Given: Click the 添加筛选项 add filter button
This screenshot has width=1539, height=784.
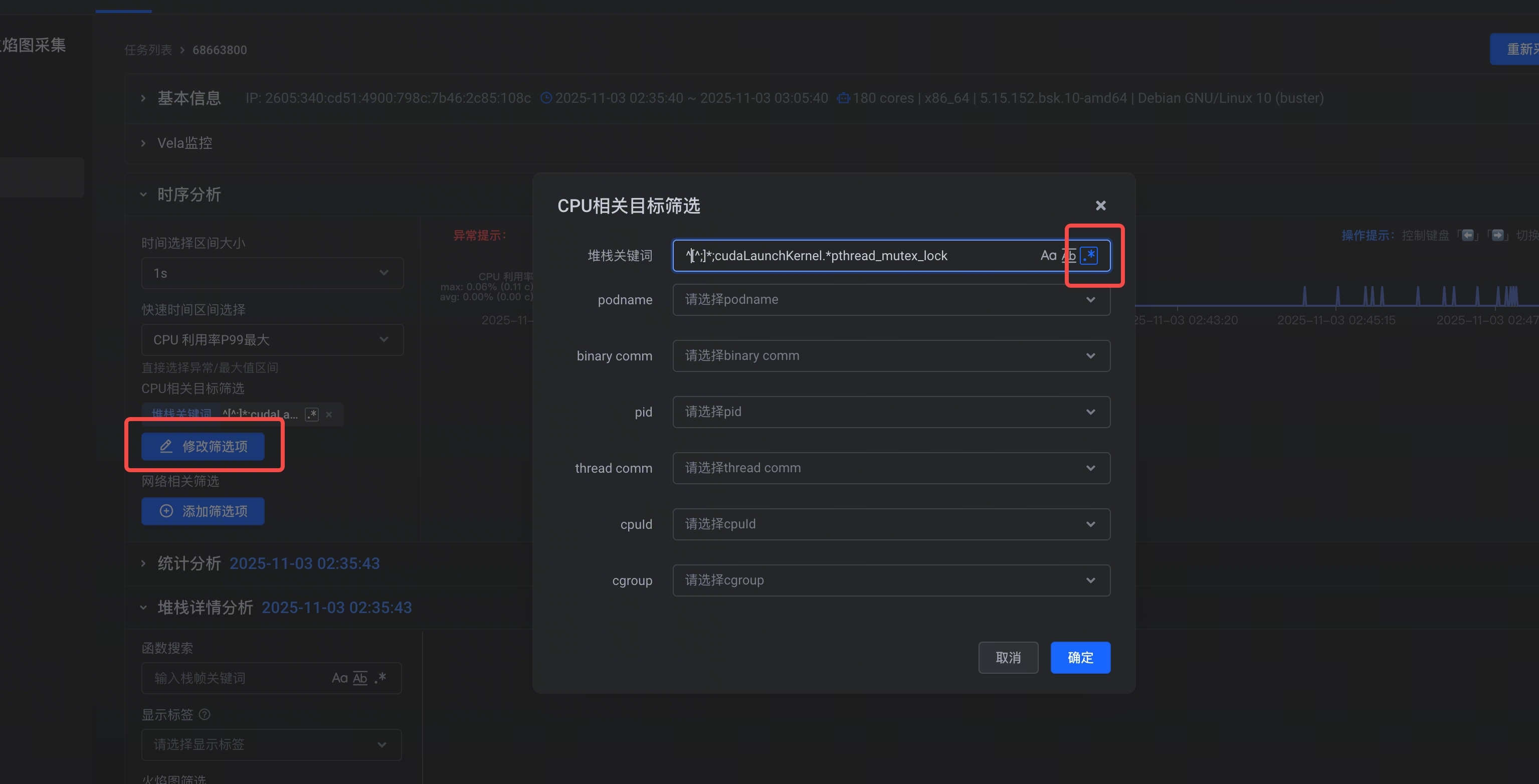Looking at the screenshot, I should pyautogui.click(x=203, y=511).
